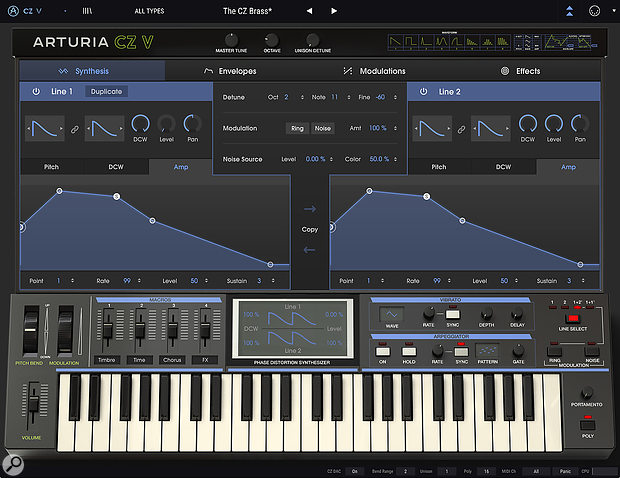The height and width of the screenshot is (478, 620).
Task: Step the Detune Note value
Action: coord(349,97)
